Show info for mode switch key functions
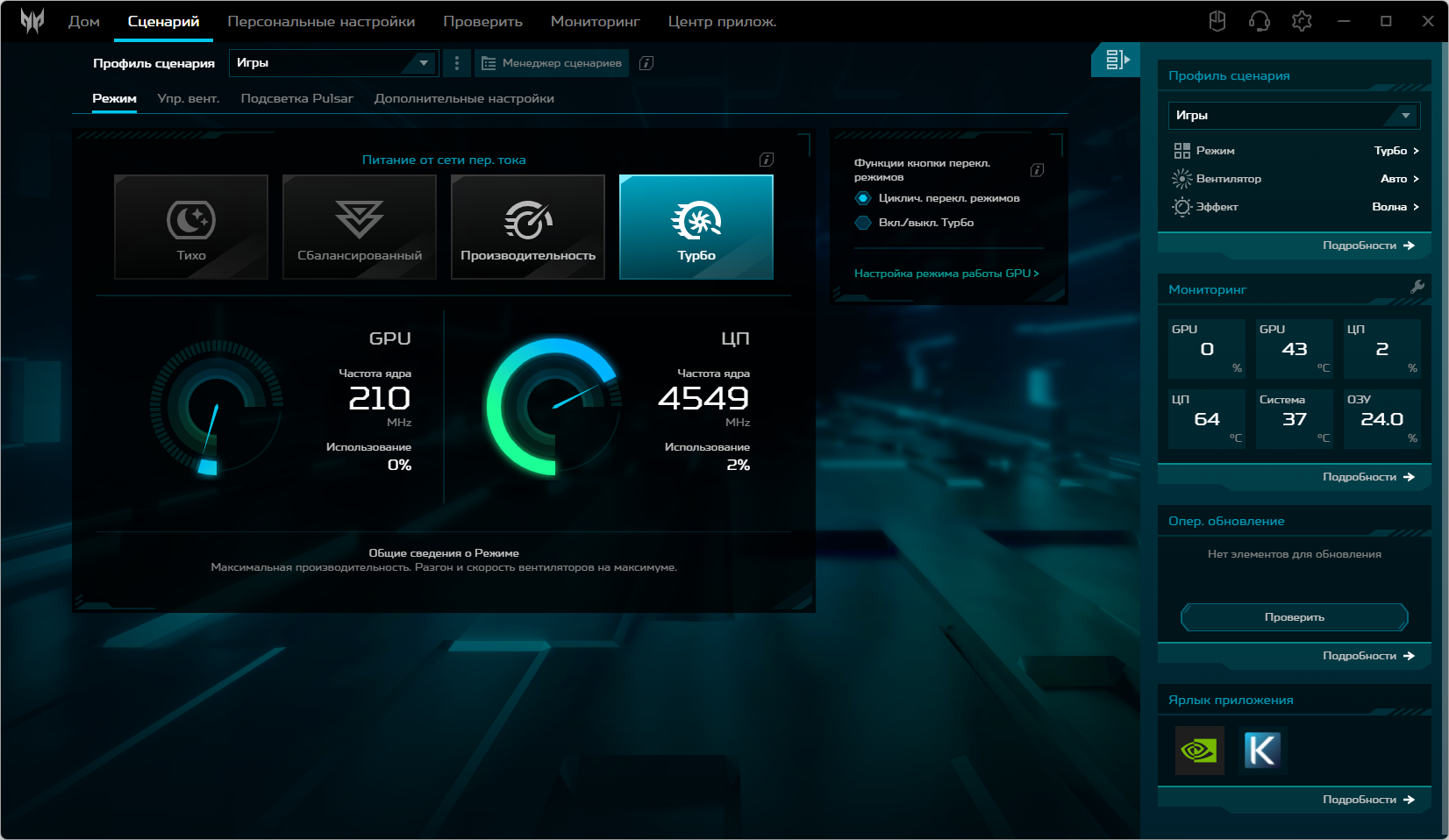This screenshot has height=840, width=1449. coord(1037,170)
